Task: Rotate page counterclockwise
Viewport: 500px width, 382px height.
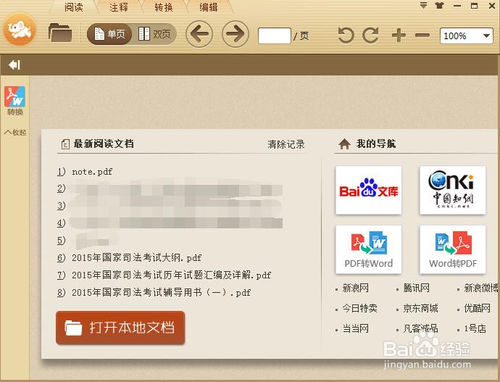Action: click(x=346, y=35)
